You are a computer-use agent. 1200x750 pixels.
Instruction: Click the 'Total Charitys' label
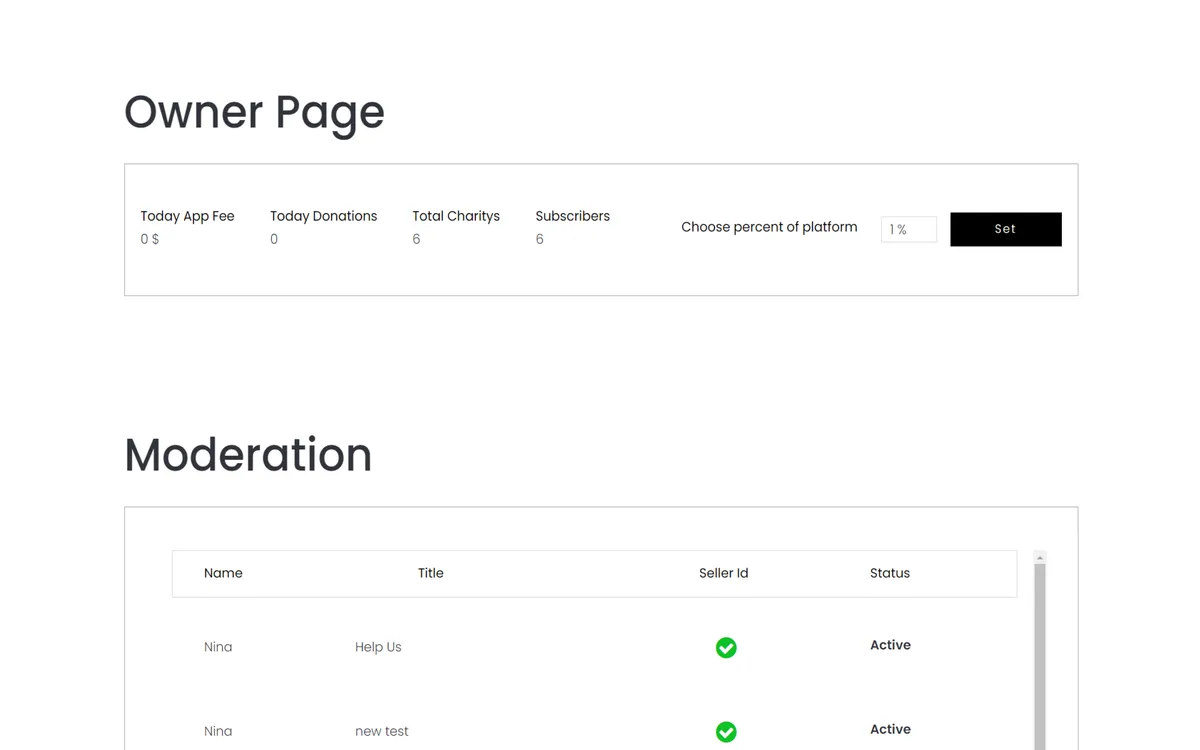[x=456, y=216]
